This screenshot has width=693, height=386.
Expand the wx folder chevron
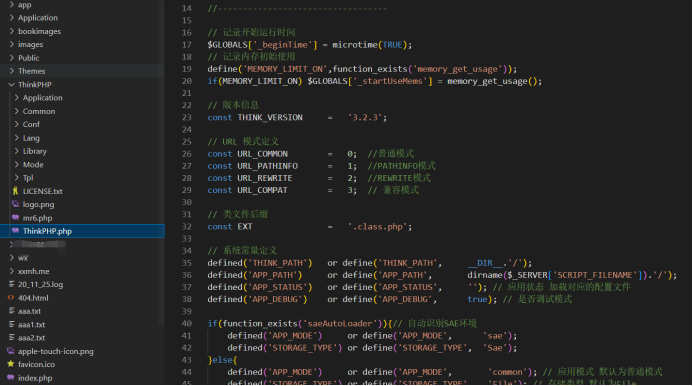click(x=11, y=257)
